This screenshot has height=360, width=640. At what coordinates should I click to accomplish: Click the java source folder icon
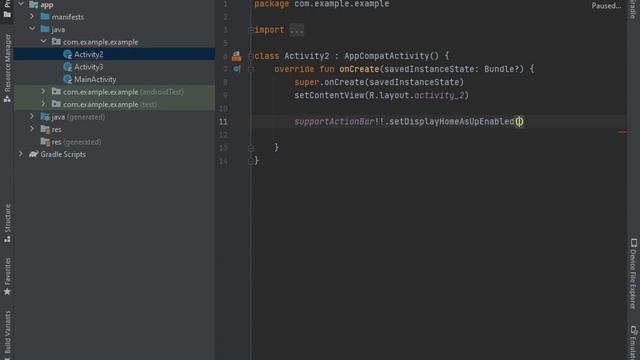click(45, 29)
